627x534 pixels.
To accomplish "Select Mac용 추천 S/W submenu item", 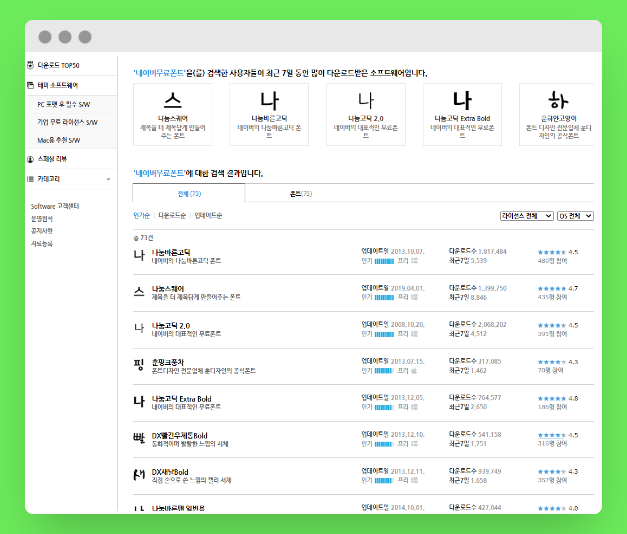I will tap(59, 140).
